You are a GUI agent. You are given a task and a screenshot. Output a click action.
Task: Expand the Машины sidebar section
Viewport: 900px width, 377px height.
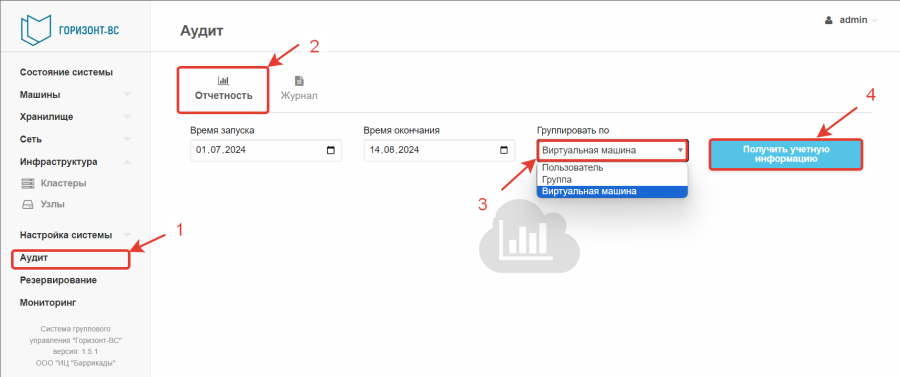point(127,94)
